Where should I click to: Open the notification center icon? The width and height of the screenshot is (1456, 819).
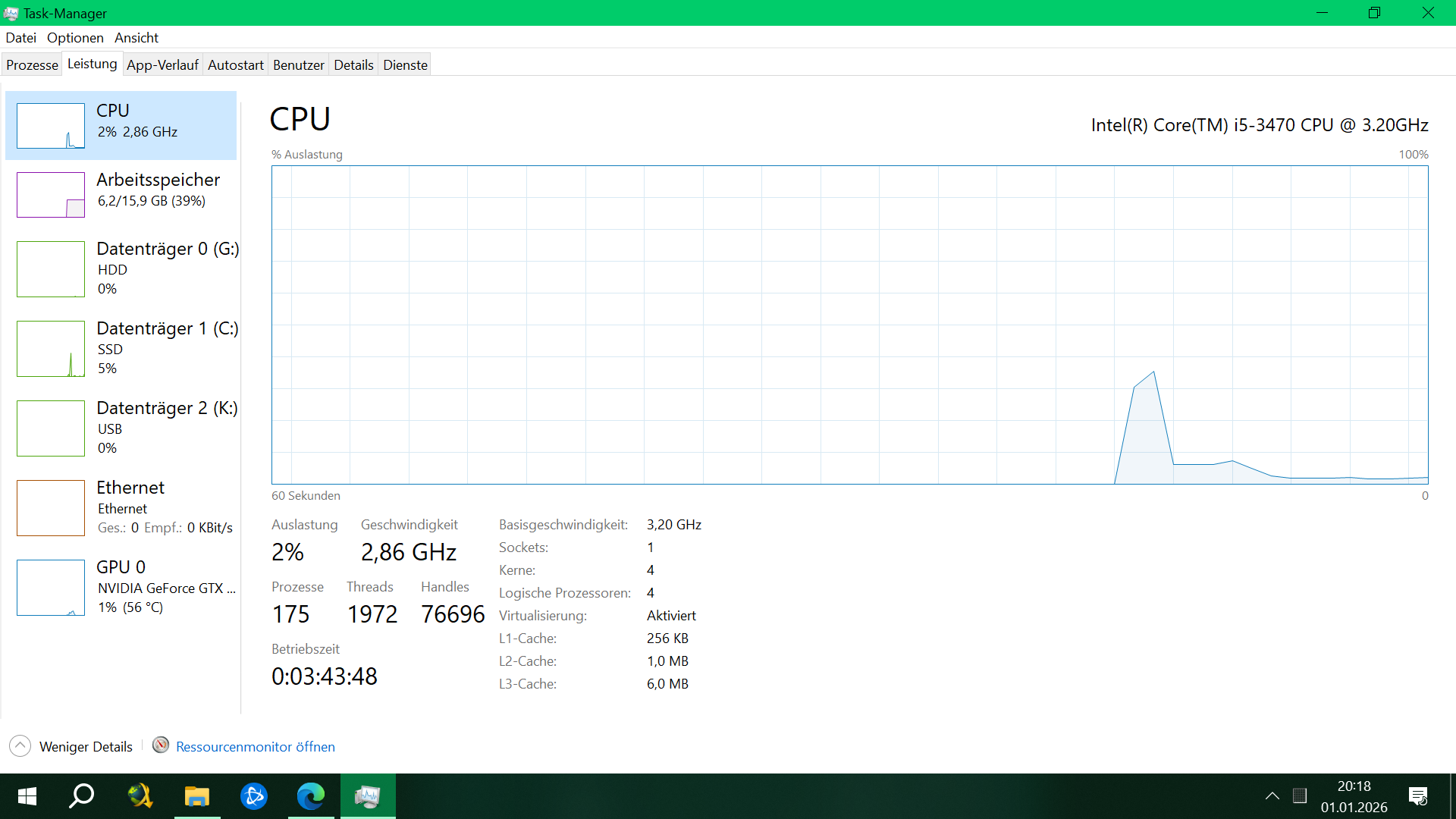tap(1417, 796)
